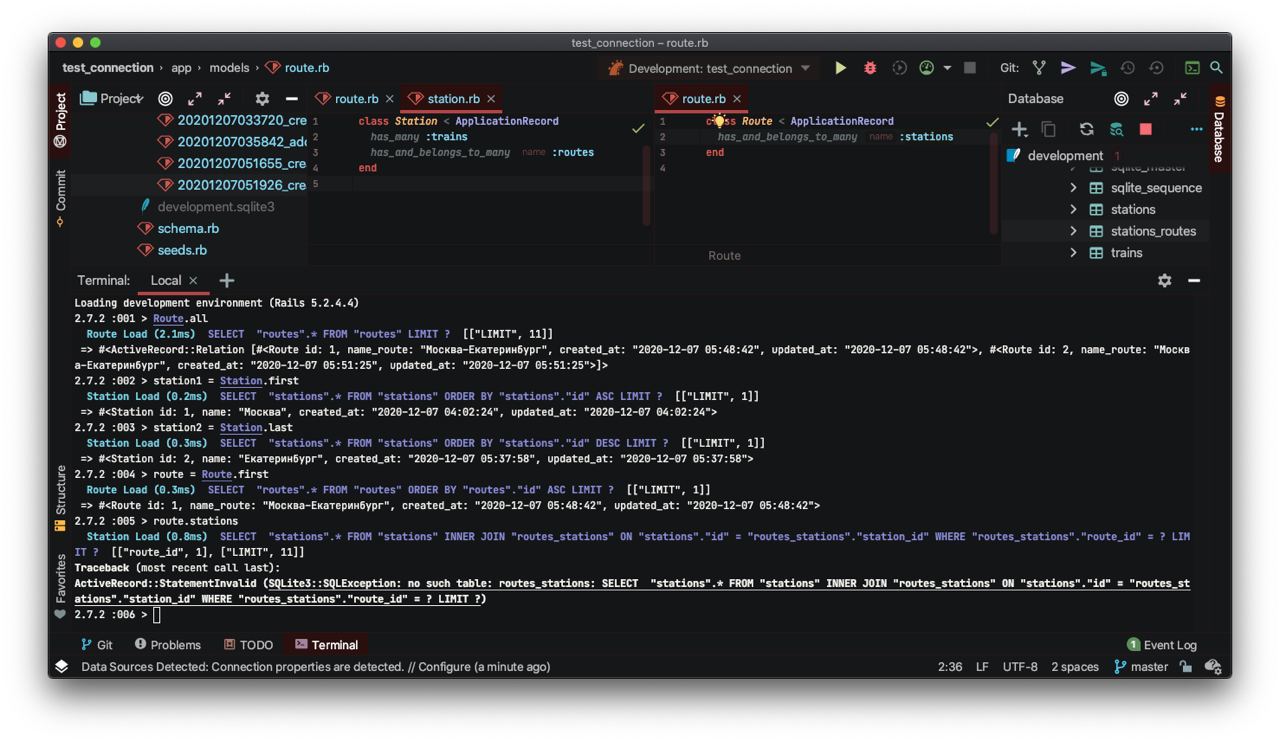Viewport: 1280px width, 742px height.
Task: Minimize the Terminal panel
Action: [1194, 281]
